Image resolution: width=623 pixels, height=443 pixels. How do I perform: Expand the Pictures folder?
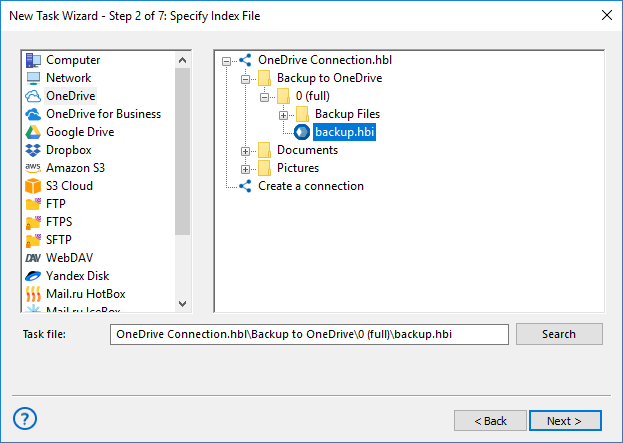246,169
